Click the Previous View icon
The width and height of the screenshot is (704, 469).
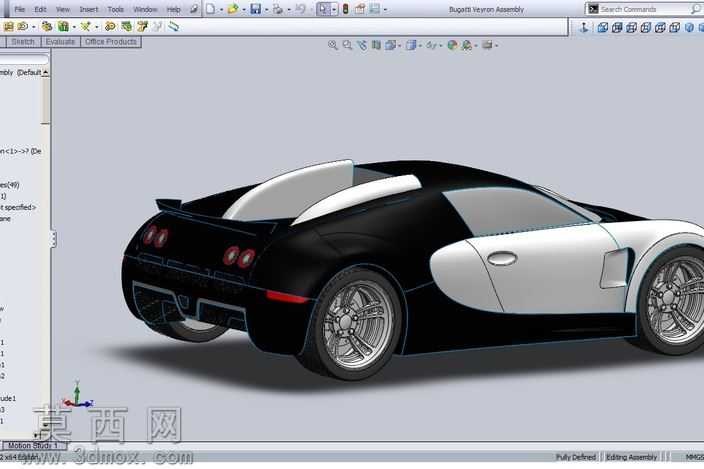(362, 45)
